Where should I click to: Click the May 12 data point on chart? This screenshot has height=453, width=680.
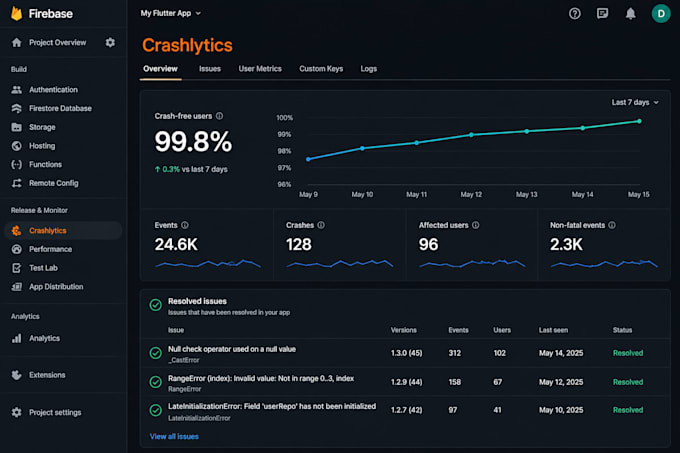[471, 135]
